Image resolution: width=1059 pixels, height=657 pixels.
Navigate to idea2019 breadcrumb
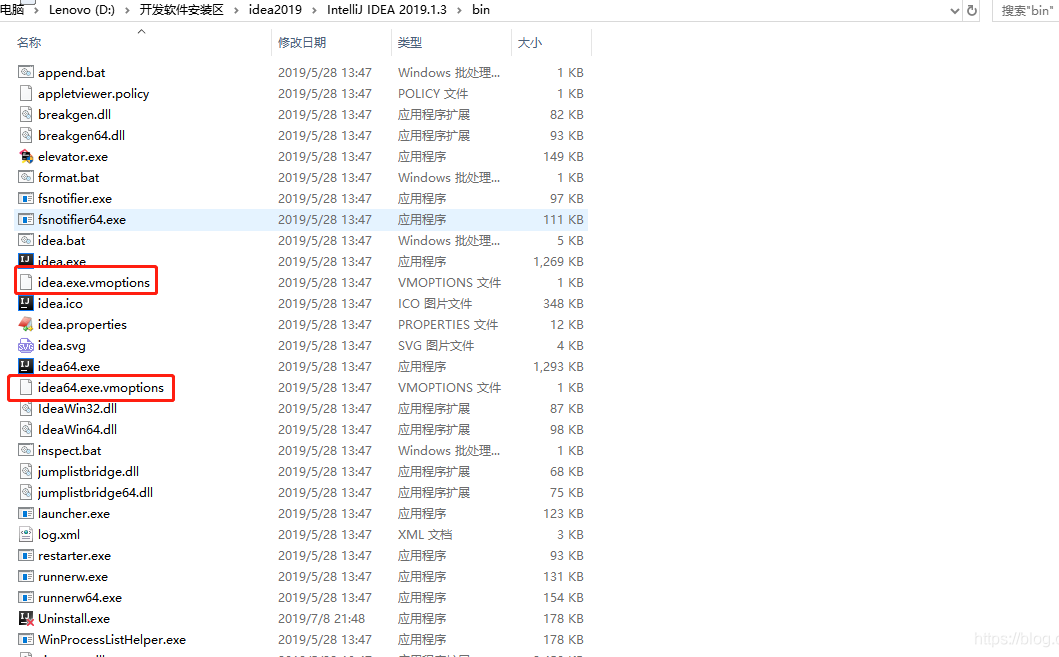(275, 10)
